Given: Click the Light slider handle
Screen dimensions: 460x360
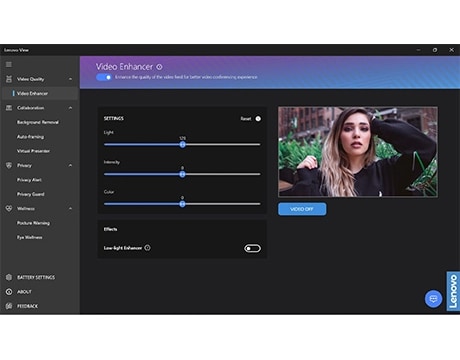Looking at the screenshot, I should 182,144.
